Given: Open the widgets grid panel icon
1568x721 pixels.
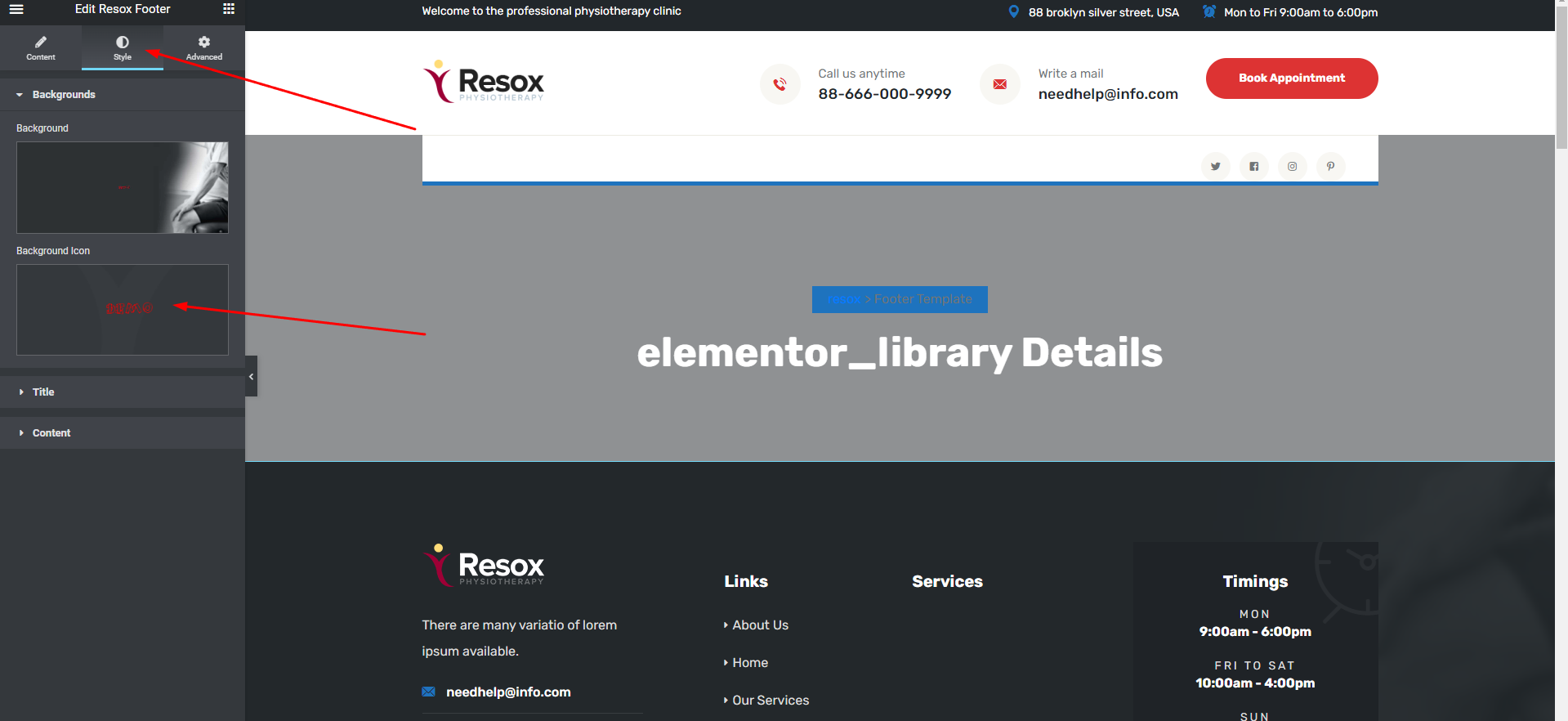Looking at the screenshot, I should pos(229,9).
